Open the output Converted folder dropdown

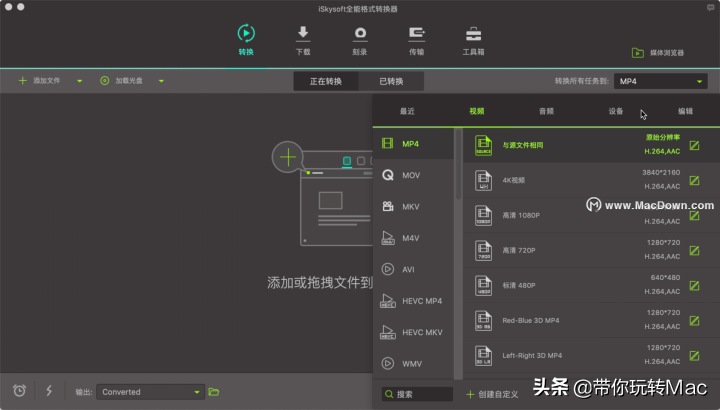(x=151, y=392)
